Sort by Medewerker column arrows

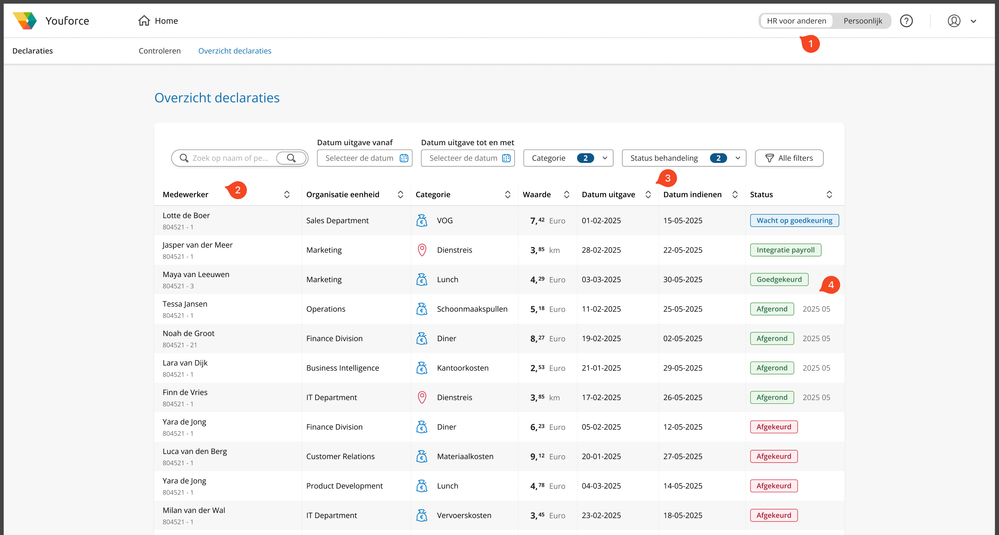pyautogui.click(x=287, y=195)
